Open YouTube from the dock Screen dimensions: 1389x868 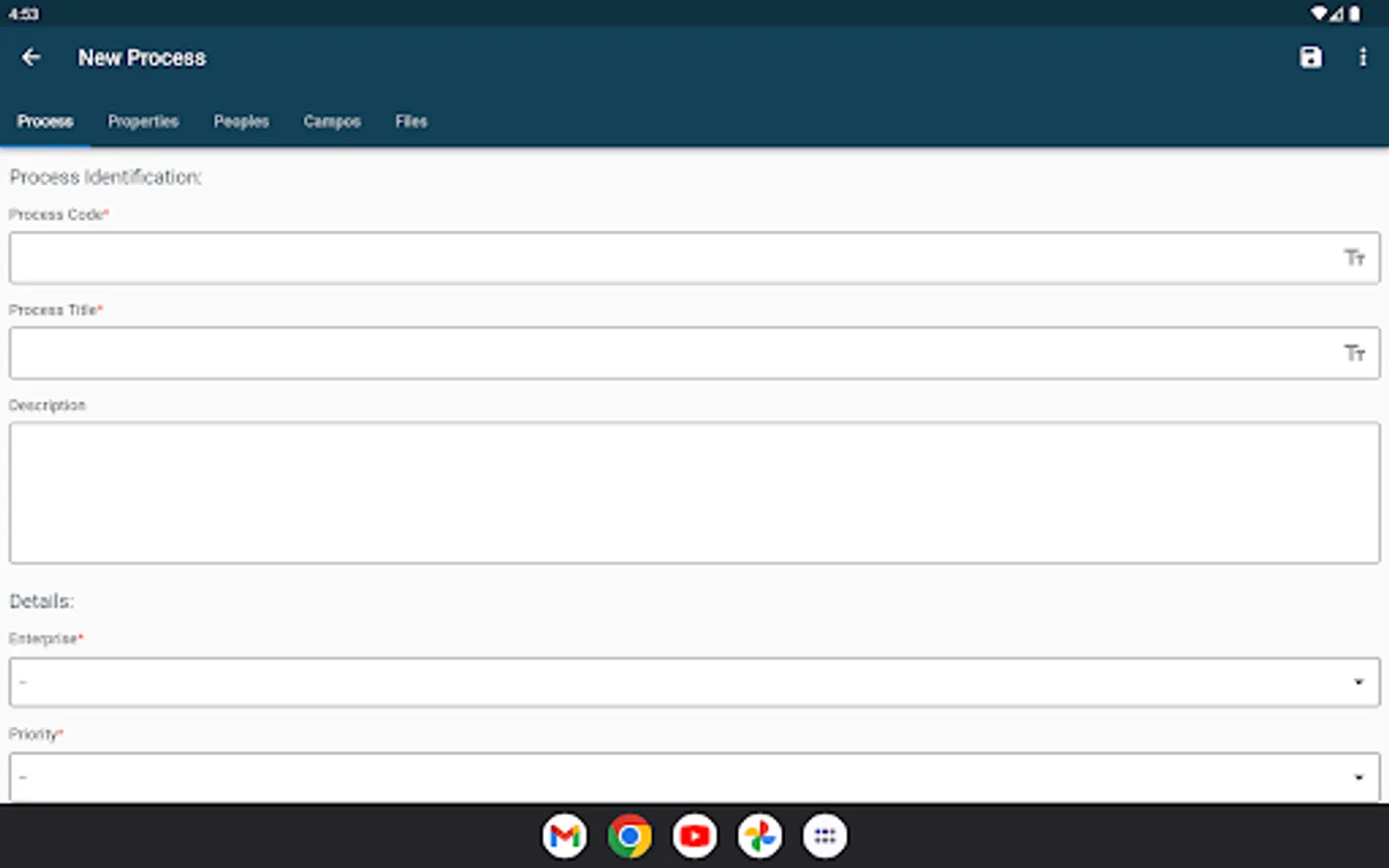[694, 835]
